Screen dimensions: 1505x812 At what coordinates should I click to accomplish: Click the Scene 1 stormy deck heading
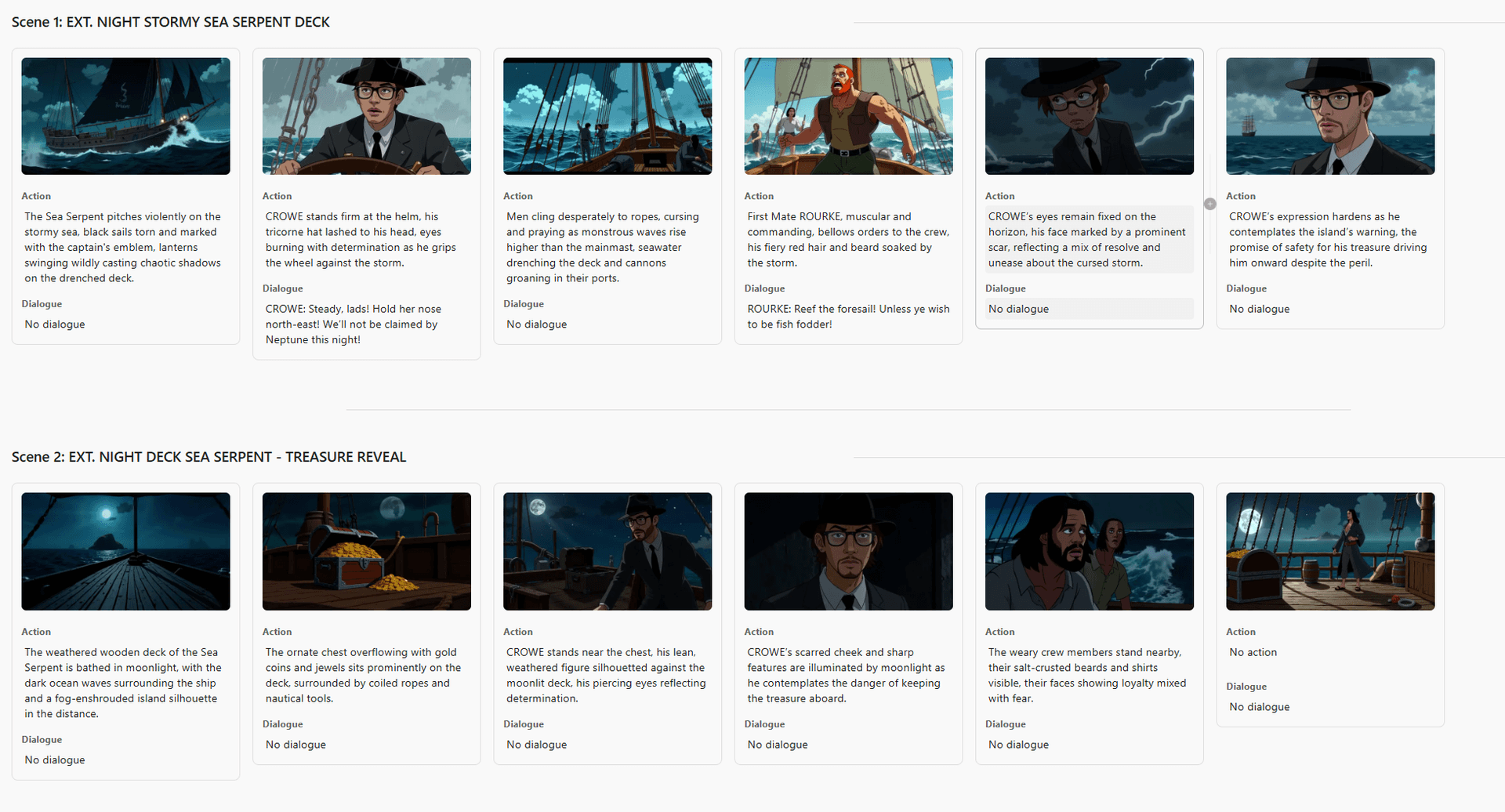coord(171,22)
